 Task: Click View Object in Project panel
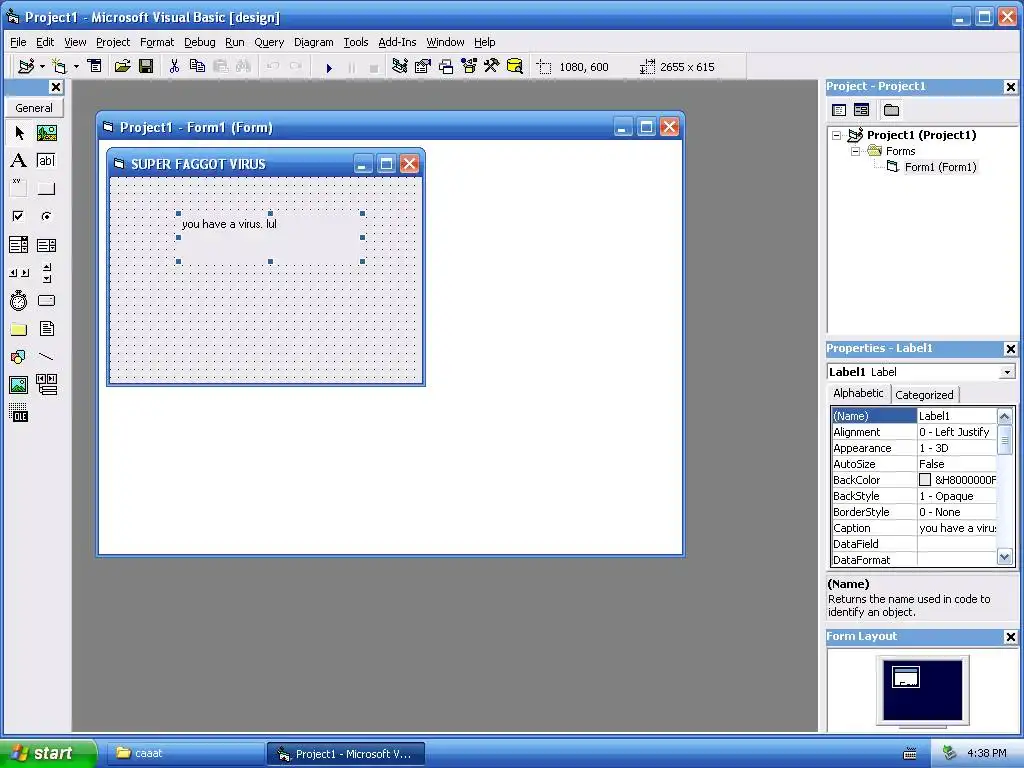pos(861,110)
